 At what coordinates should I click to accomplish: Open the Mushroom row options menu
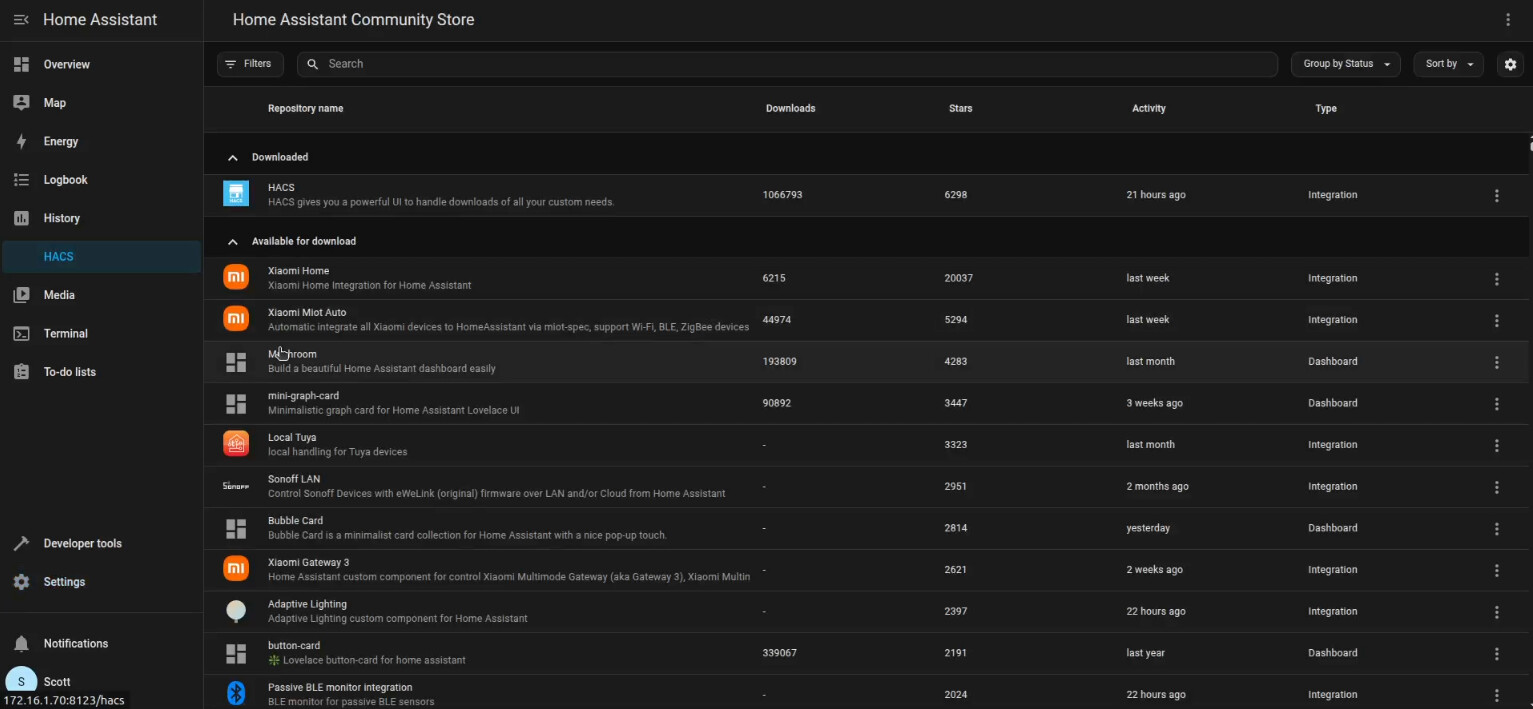pyautogui.click(x=1497, y=362)
